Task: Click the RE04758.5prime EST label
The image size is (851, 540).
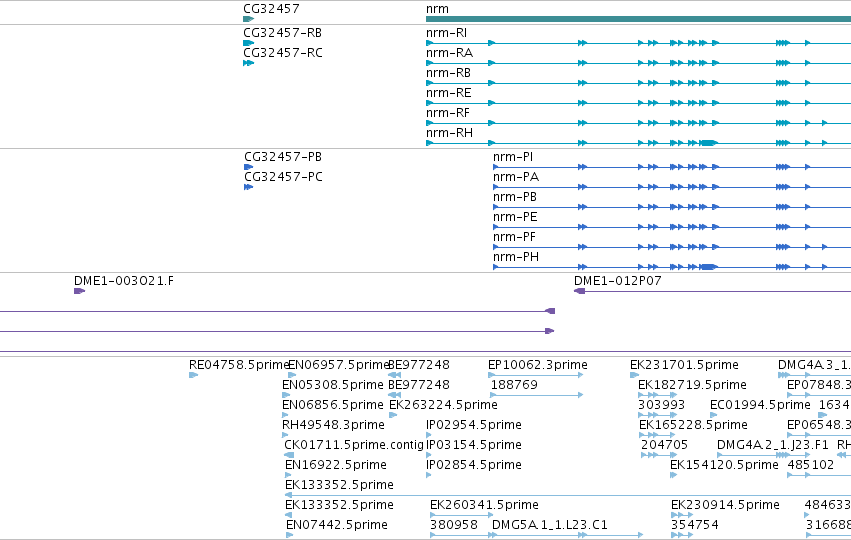Action: pos(239,365)
